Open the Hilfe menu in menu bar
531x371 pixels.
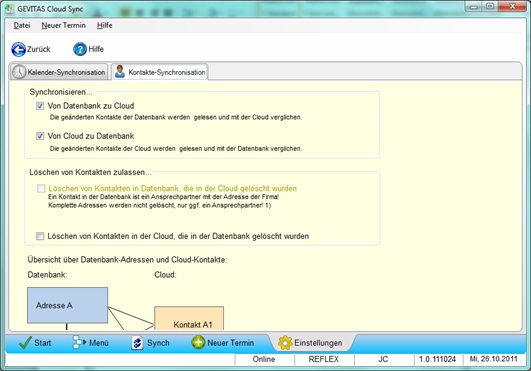point(104,25)
